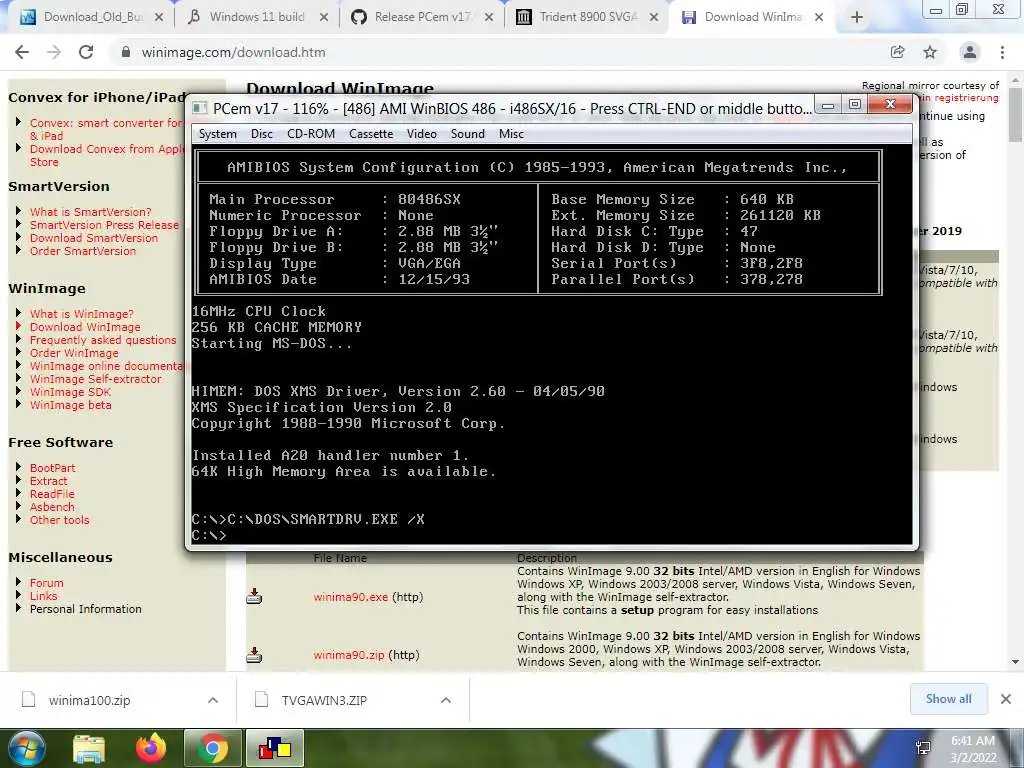Open the Frequently asked questions link
1024x768 pixels.
tap(103, 340)
